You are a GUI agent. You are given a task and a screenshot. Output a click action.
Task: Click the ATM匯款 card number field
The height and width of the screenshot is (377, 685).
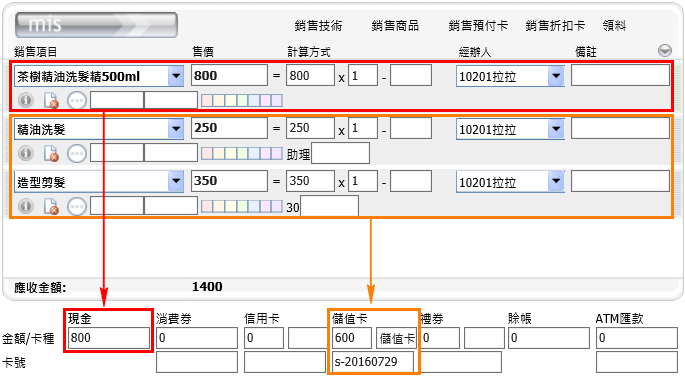tap(637, 362)
